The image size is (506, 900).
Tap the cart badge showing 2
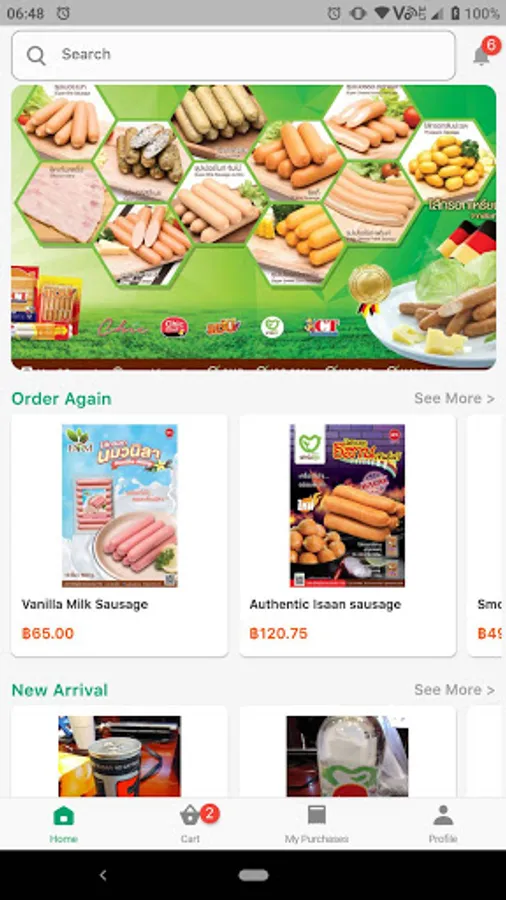click(209, 813)
